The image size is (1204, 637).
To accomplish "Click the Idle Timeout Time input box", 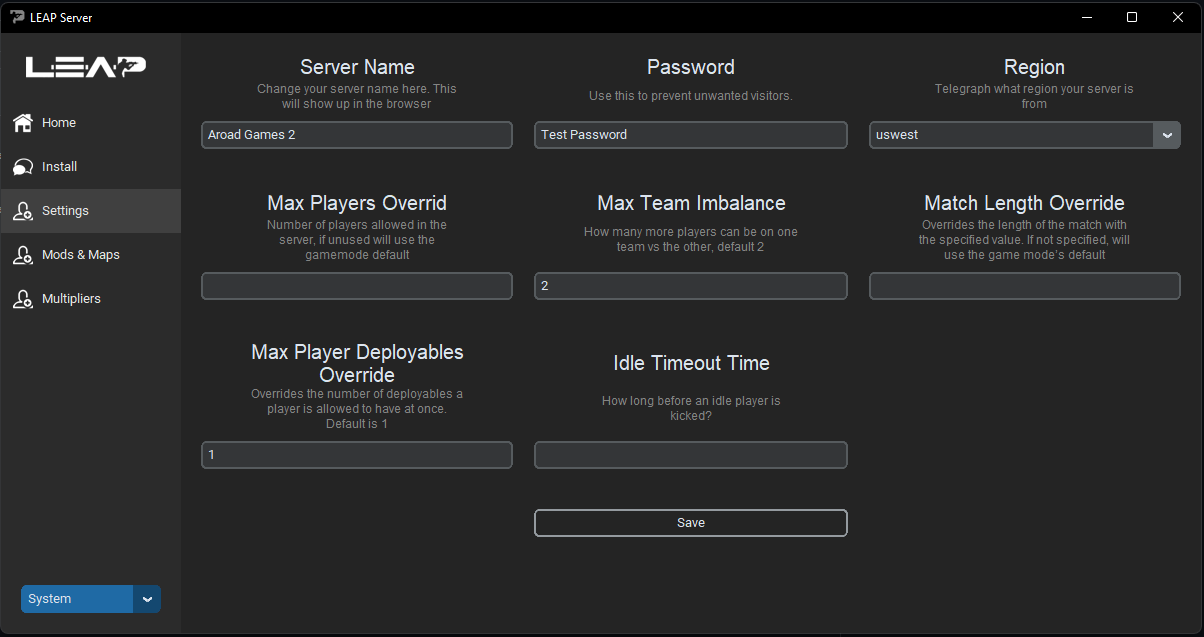I will (690, 454).
